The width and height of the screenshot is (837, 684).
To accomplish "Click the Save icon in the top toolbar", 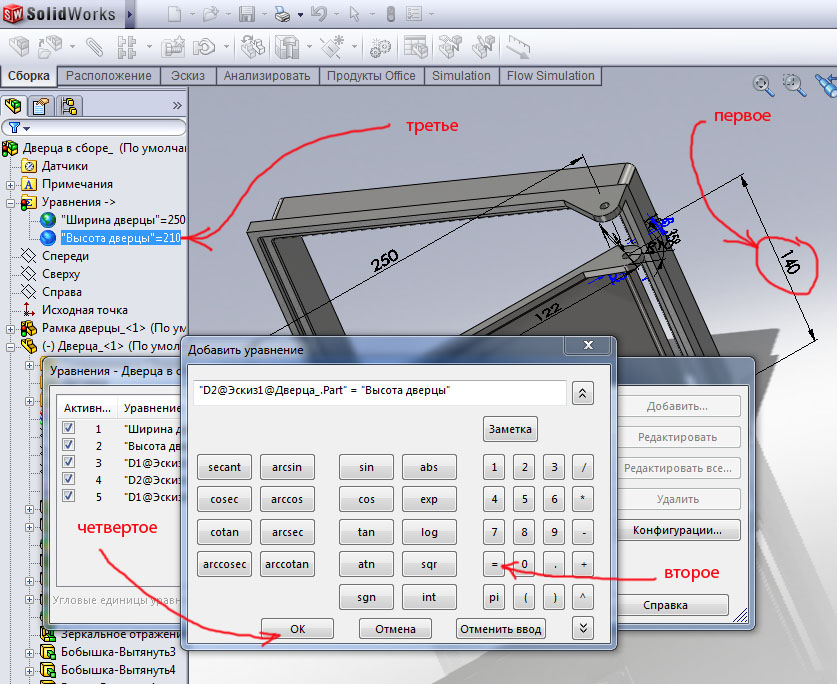I will pyautogui.click(x=246, y=14).
